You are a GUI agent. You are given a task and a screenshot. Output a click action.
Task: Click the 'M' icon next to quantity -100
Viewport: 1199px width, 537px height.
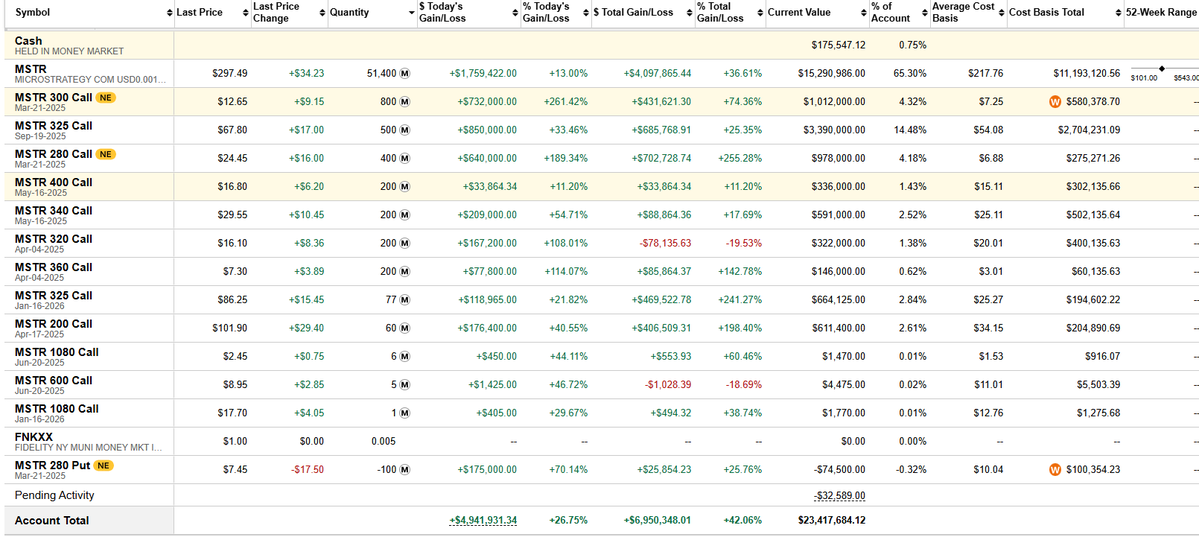click(405, 470)
